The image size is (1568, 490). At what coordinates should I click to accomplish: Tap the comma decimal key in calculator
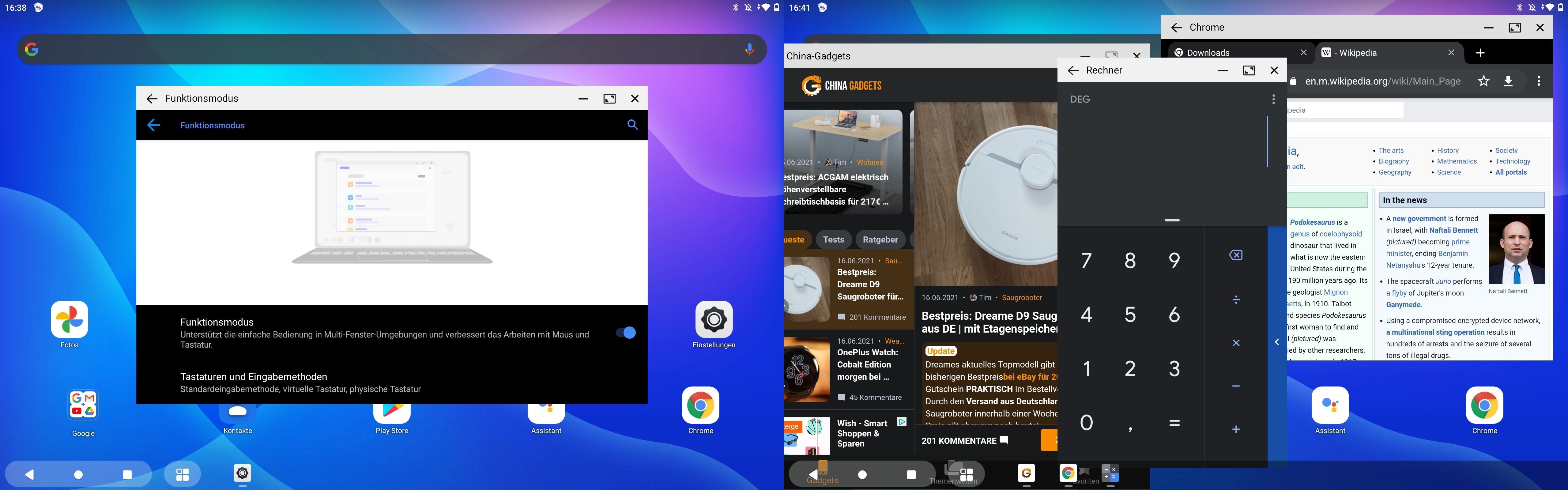click(x=1130, y=428)
